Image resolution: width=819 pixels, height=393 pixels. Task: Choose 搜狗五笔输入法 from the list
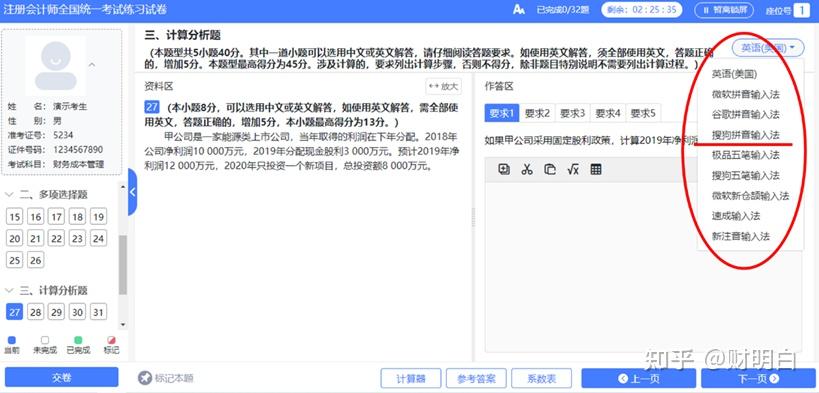tap(745, 176)
